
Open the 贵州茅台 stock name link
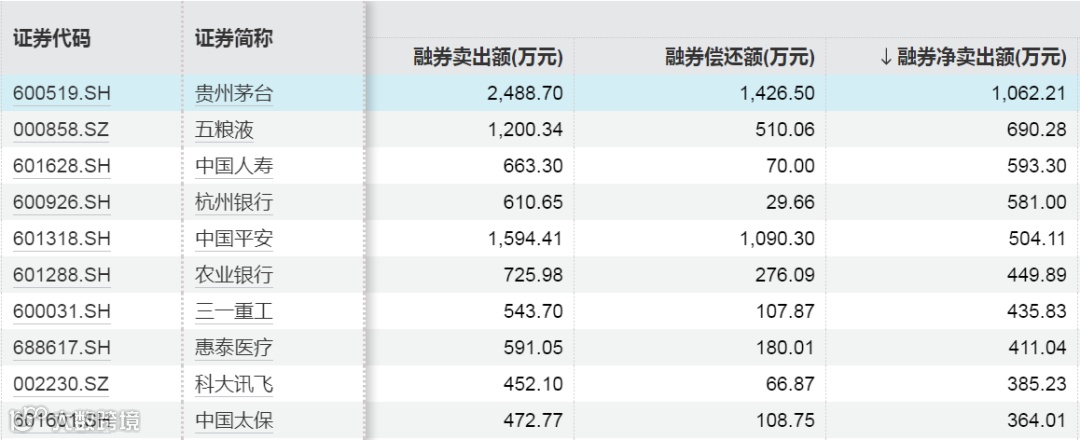click(234, 94)
